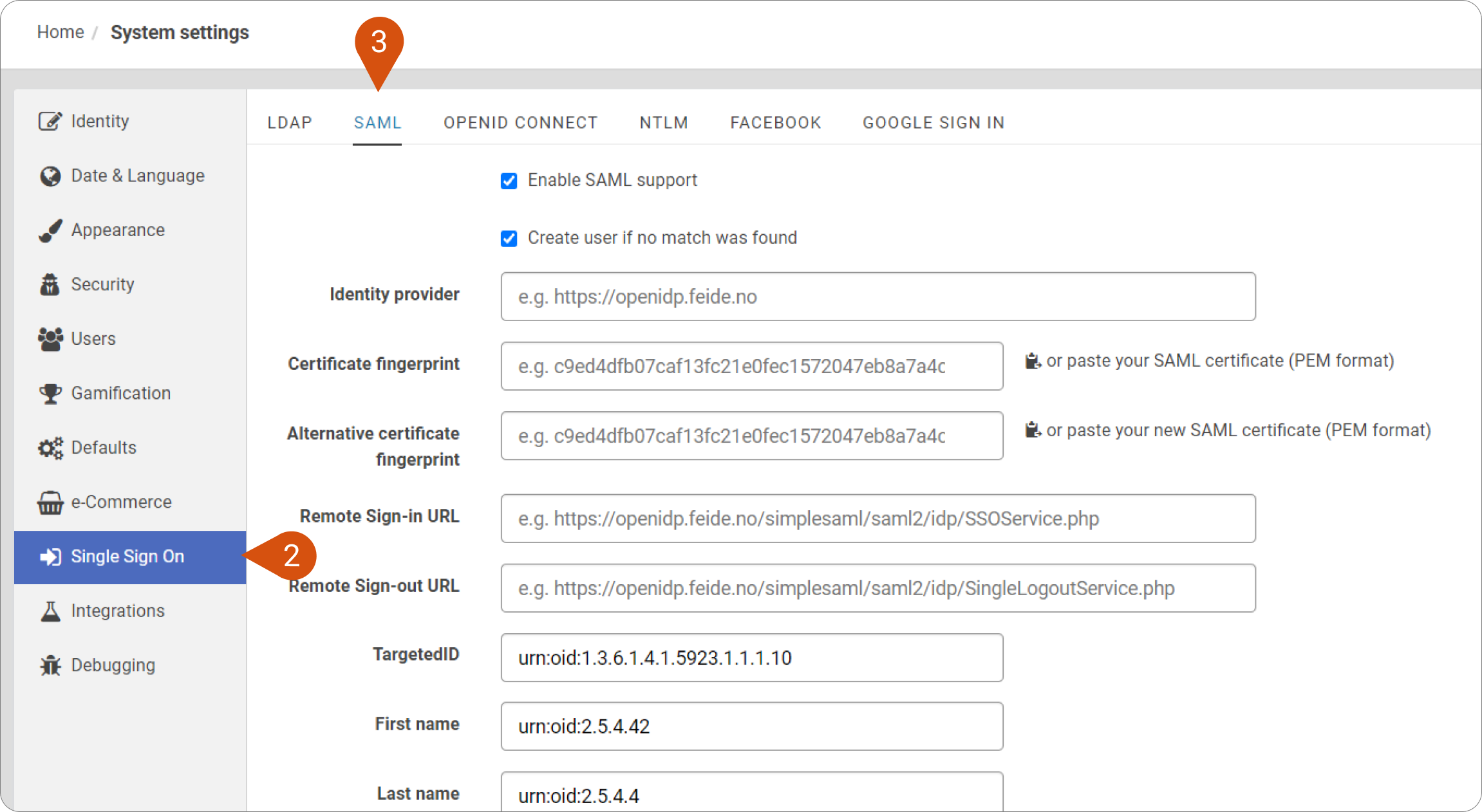Open Debugging settings section
This screenshot has width=1482, height=812.
click(x=130, y=665)
